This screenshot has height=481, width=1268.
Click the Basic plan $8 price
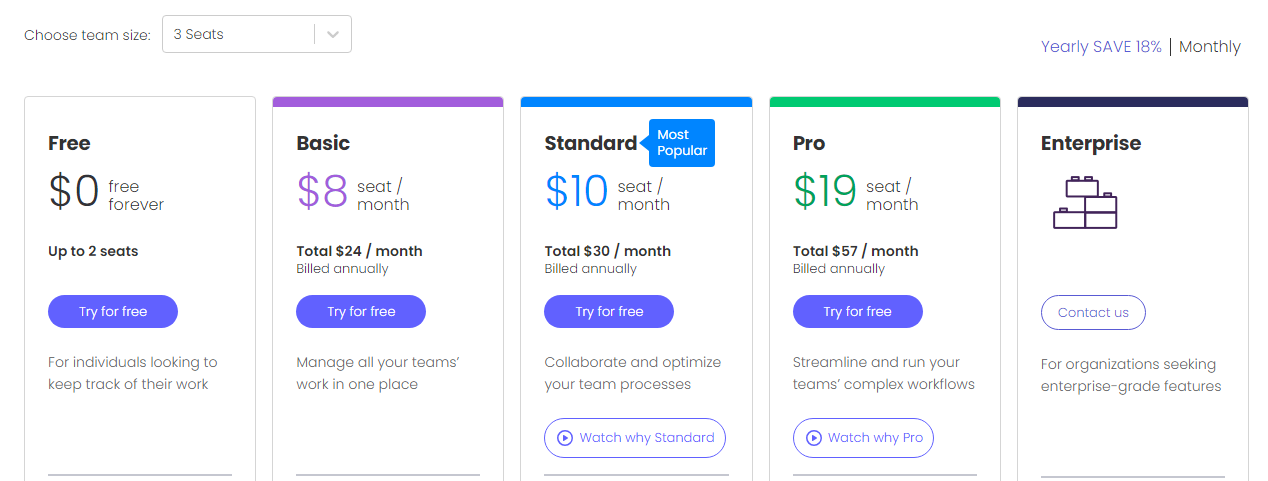coord(322,191)
